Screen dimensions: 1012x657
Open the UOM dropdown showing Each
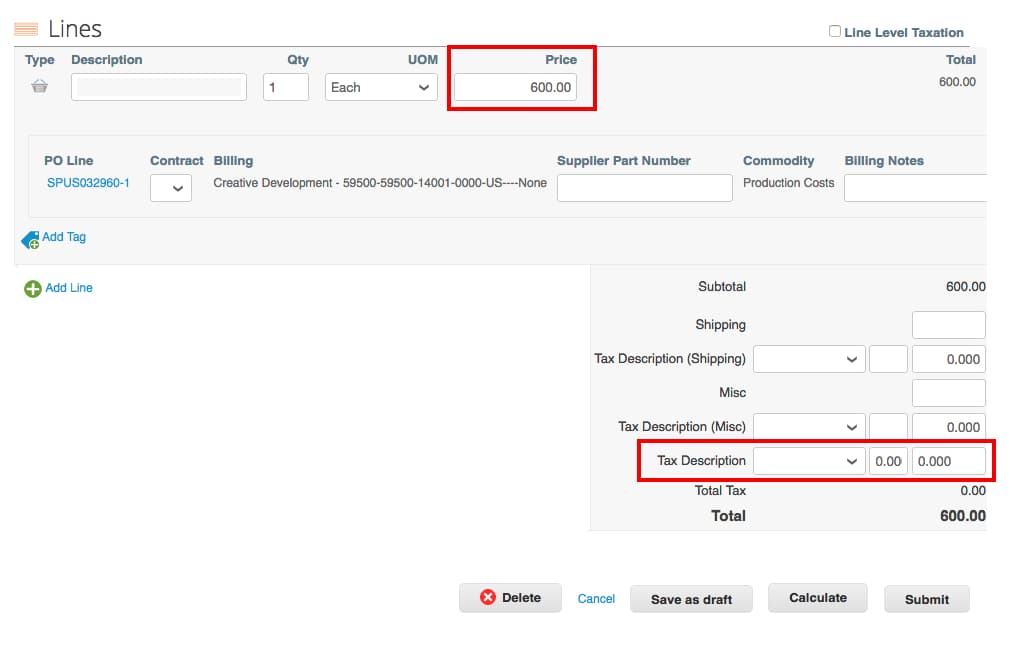380,87
